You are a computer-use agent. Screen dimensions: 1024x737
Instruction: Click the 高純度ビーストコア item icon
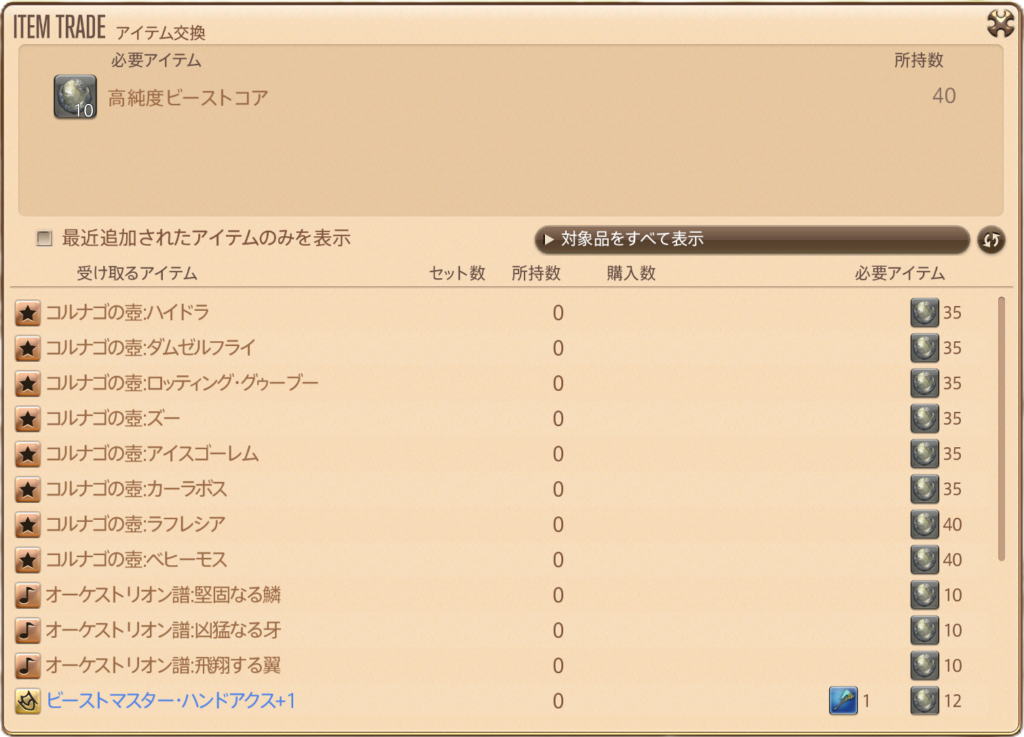75,97
